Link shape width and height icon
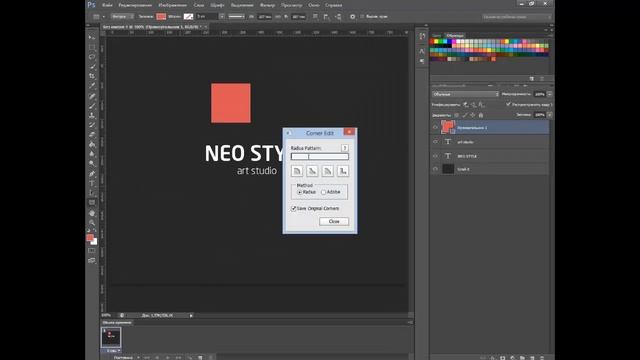640x360 pixels. (278, 17)
